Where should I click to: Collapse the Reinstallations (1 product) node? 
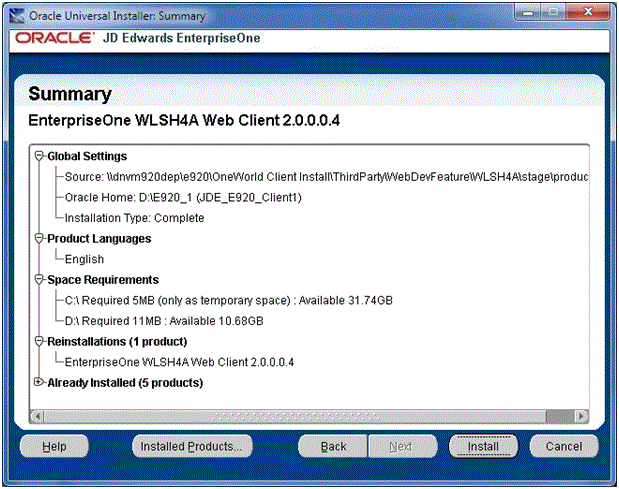pyautogui.click(x=39, y=341)
